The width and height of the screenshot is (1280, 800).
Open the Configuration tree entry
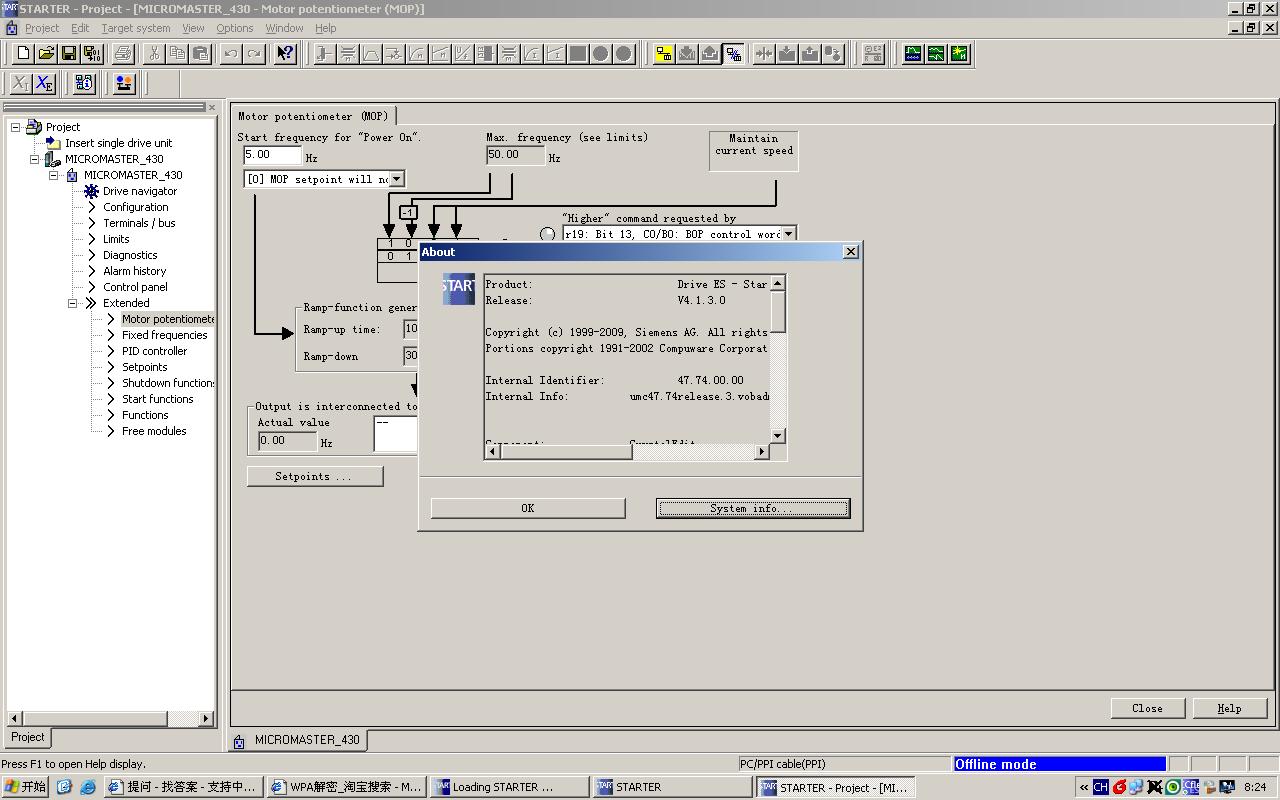coord(135,207)
